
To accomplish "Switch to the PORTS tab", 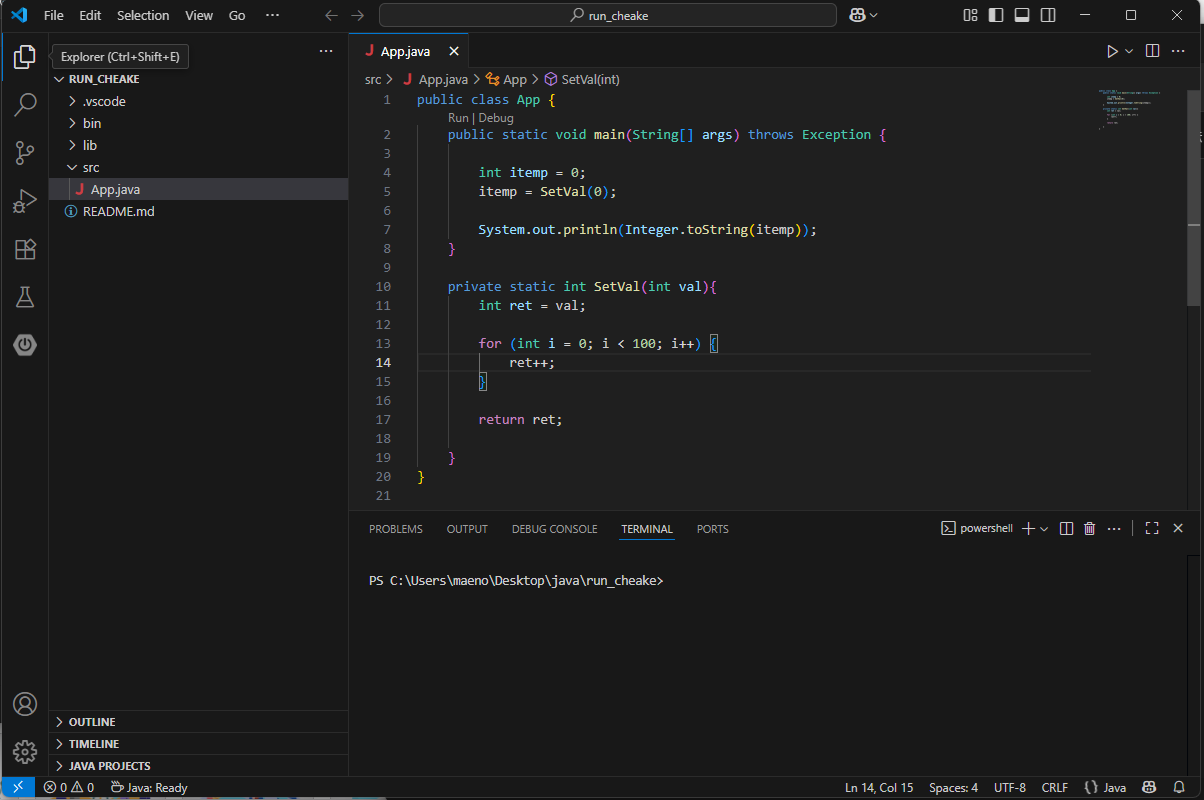I will [x=713, y=529].
